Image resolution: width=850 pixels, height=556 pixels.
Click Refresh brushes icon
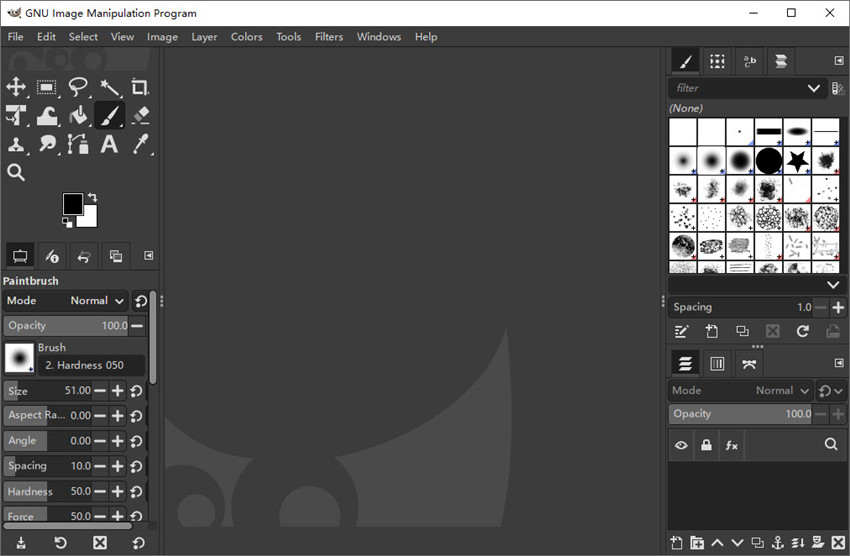[x=802, y=332]
